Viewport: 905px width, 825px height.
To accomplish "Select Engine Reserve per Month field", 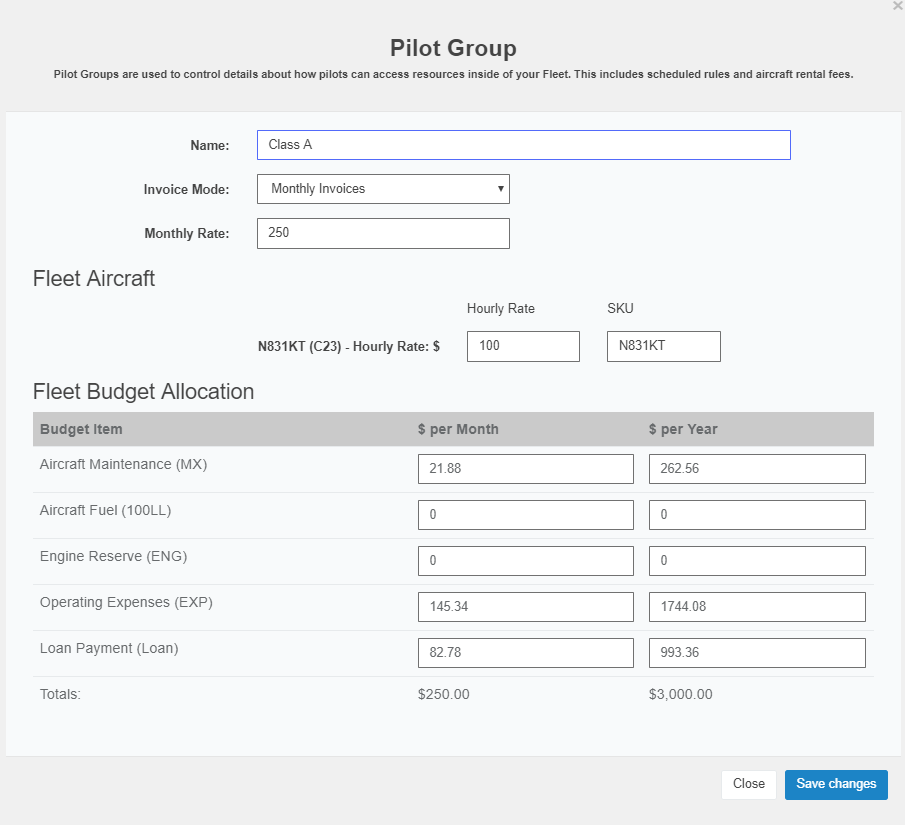I will [x=526, y=561].
